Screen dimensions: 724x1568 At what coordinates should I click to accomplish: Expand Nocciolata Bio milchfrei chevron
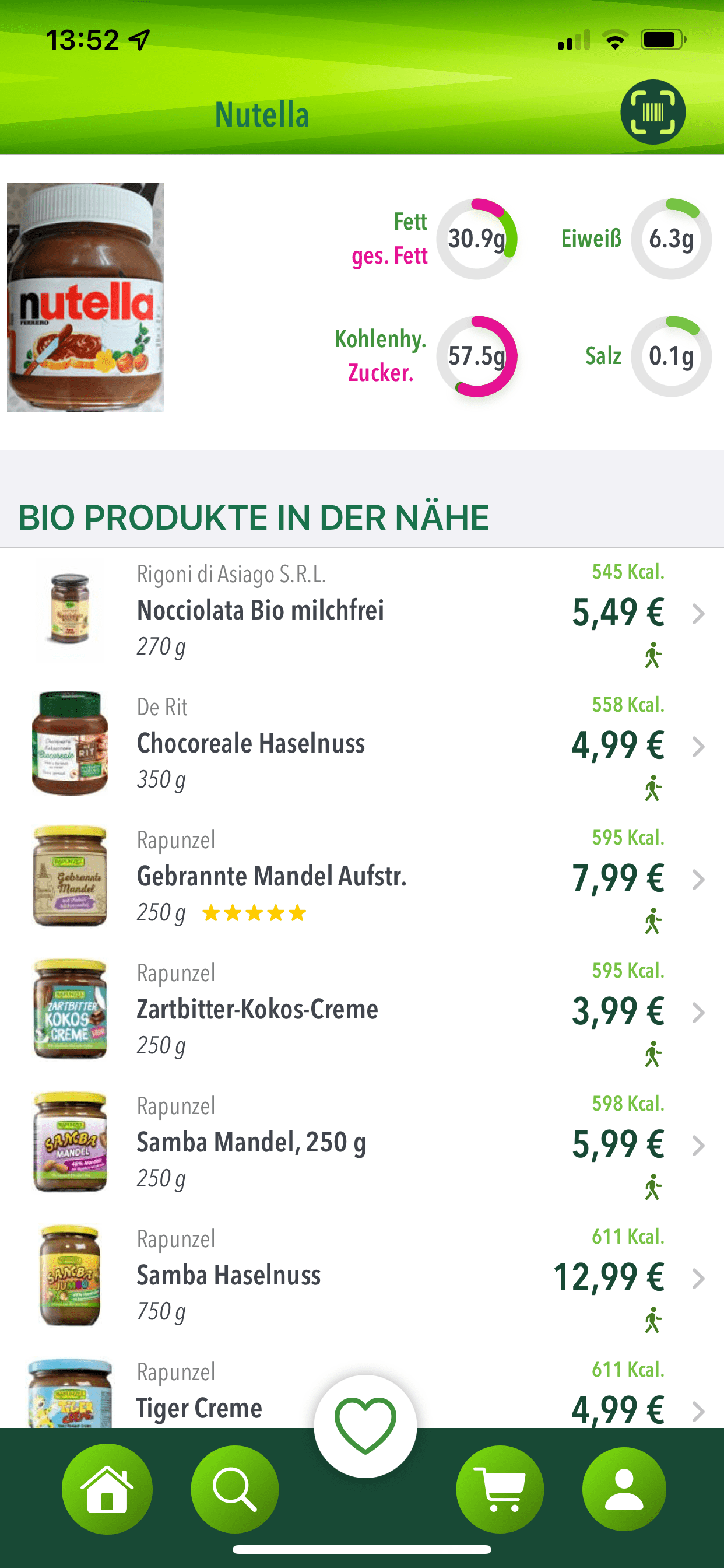[x=698, y=614]
